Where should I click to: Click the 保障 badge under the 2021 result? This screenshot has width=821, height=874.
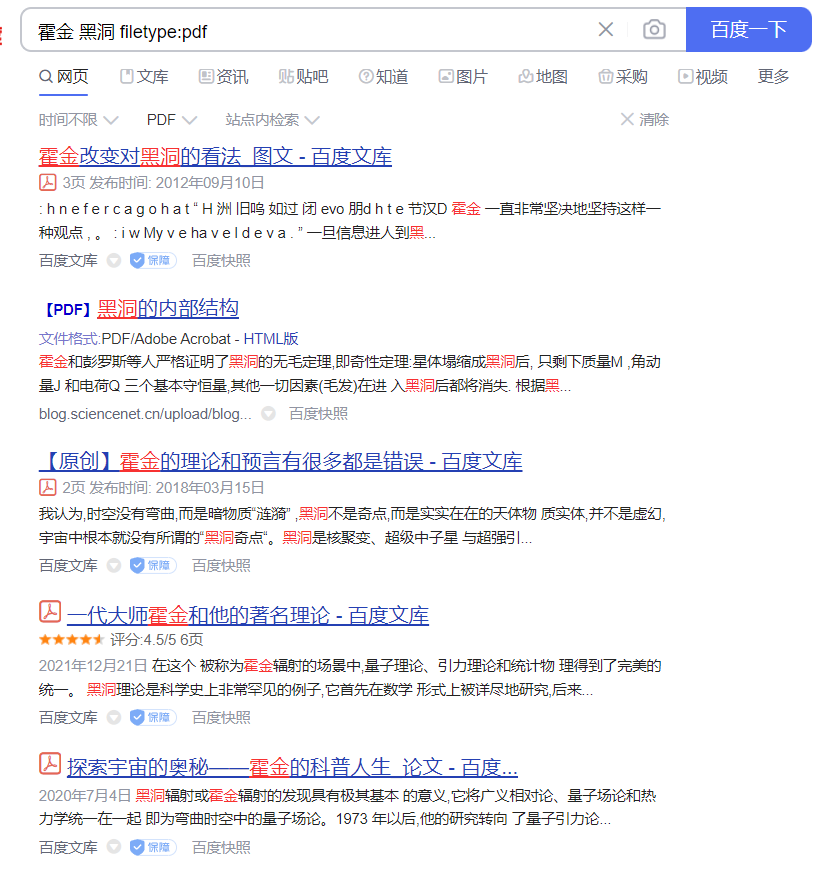(153, 717)
